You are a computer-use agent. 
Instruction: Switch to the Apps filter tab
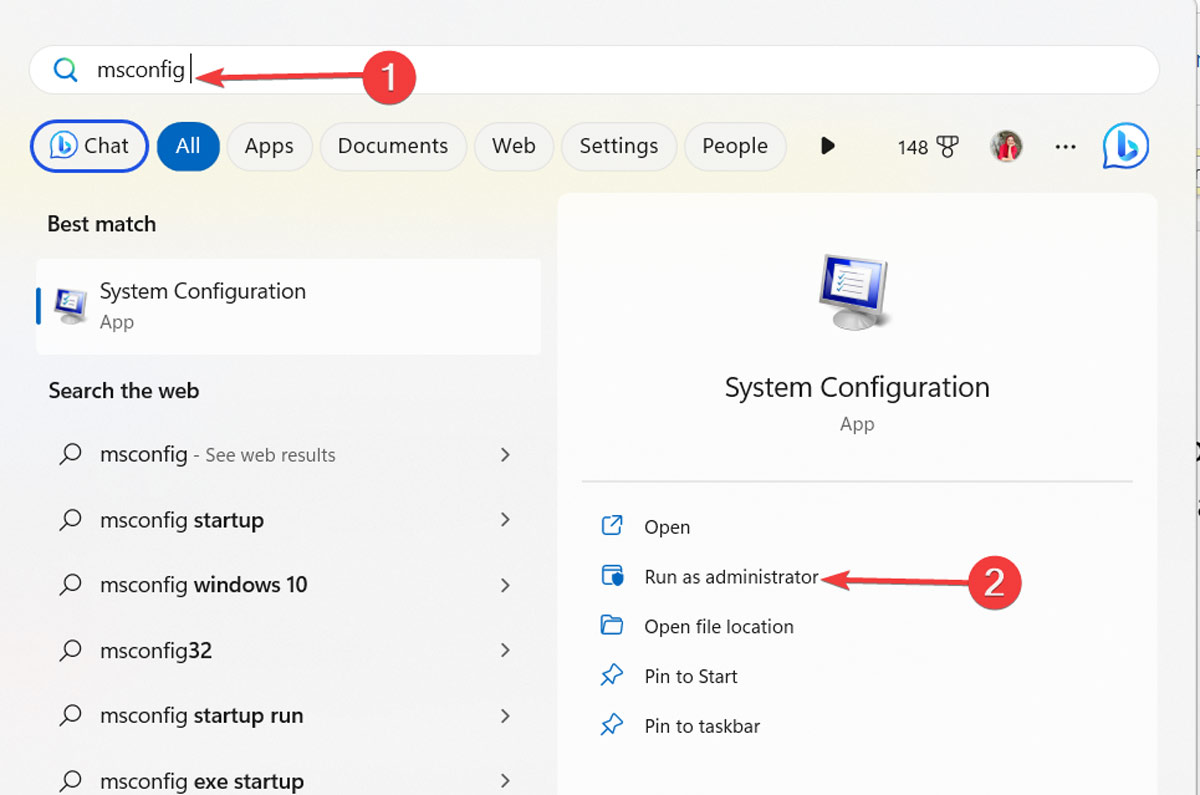coord(269,146)
